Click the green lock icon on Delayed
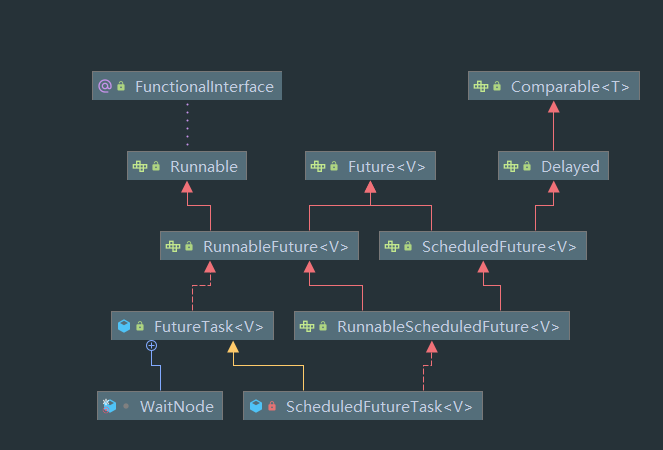 pyautogui.click(x=525, y=167)
